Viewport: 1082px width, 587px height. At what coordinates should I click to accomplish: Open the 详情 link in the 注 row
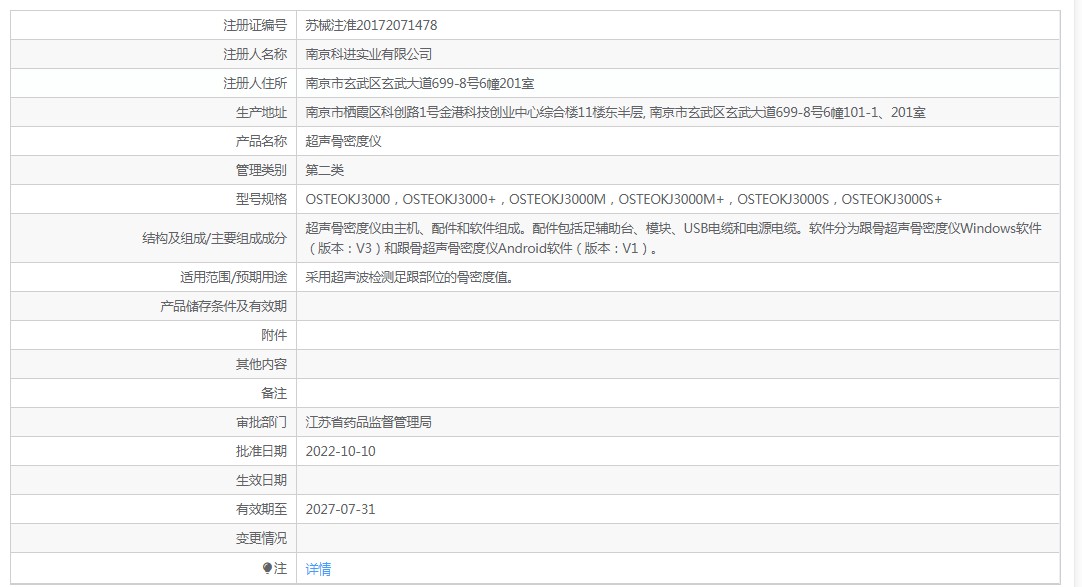pos(318,569)
